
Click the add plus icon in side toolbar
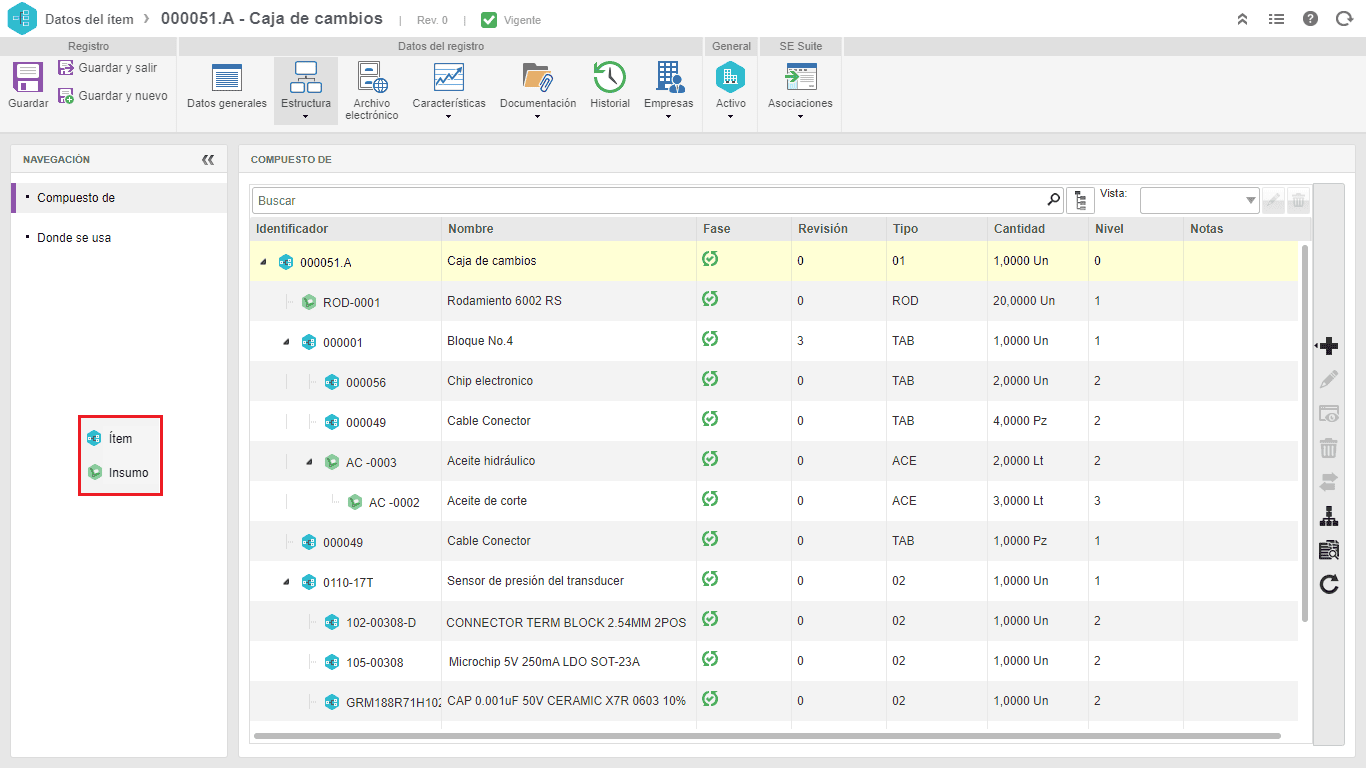tap(1329, 347)
